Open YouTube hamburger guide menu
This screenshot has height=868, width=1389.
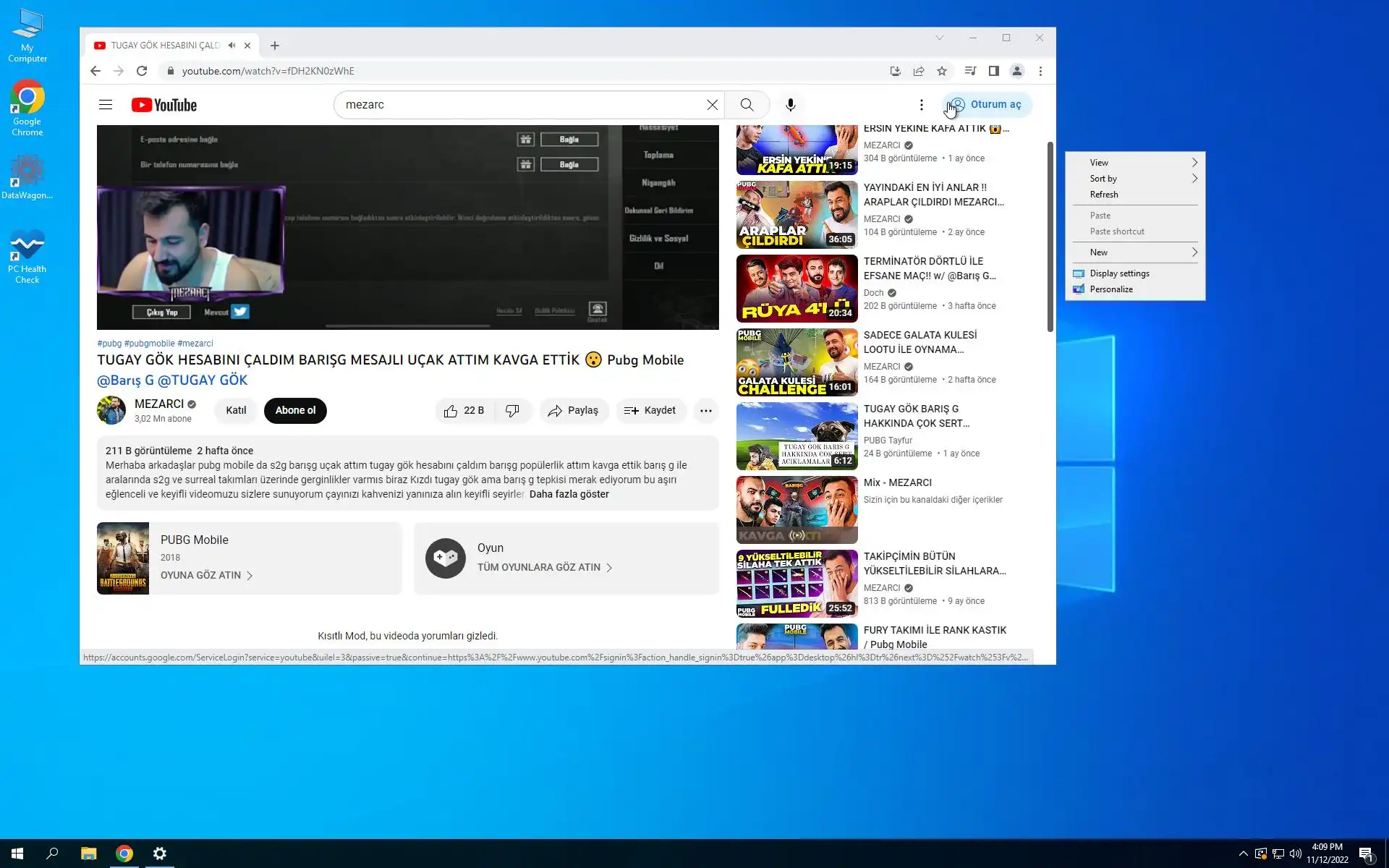pyautogui.click(x=106, y=105)
